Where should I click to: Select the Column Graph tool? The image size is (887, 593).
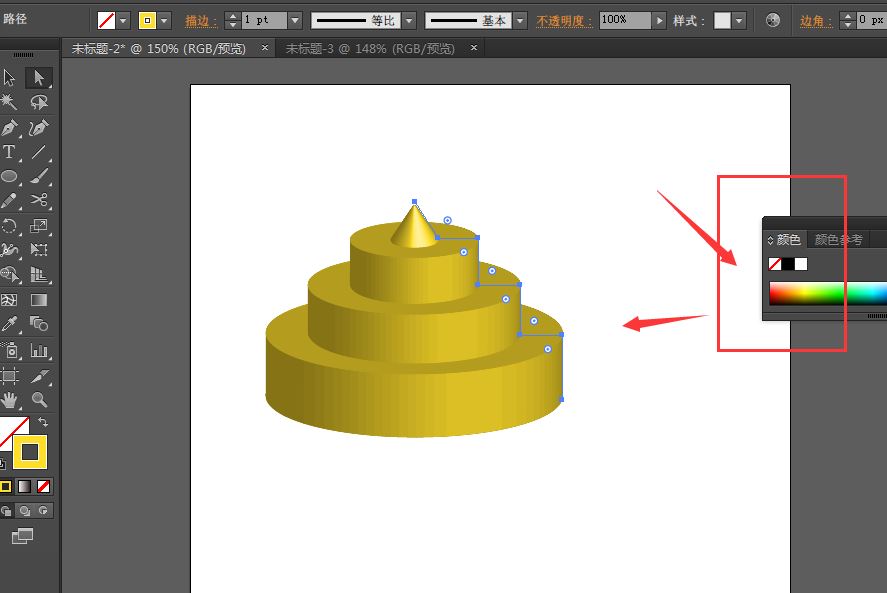click(38, 351)
